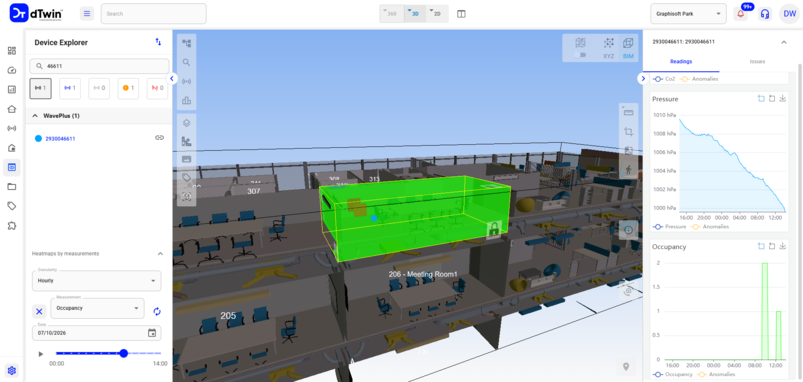Open the settings icon at sidebar bottom
The height and width of the screenshot is (382, 803).
pos(12,371)
